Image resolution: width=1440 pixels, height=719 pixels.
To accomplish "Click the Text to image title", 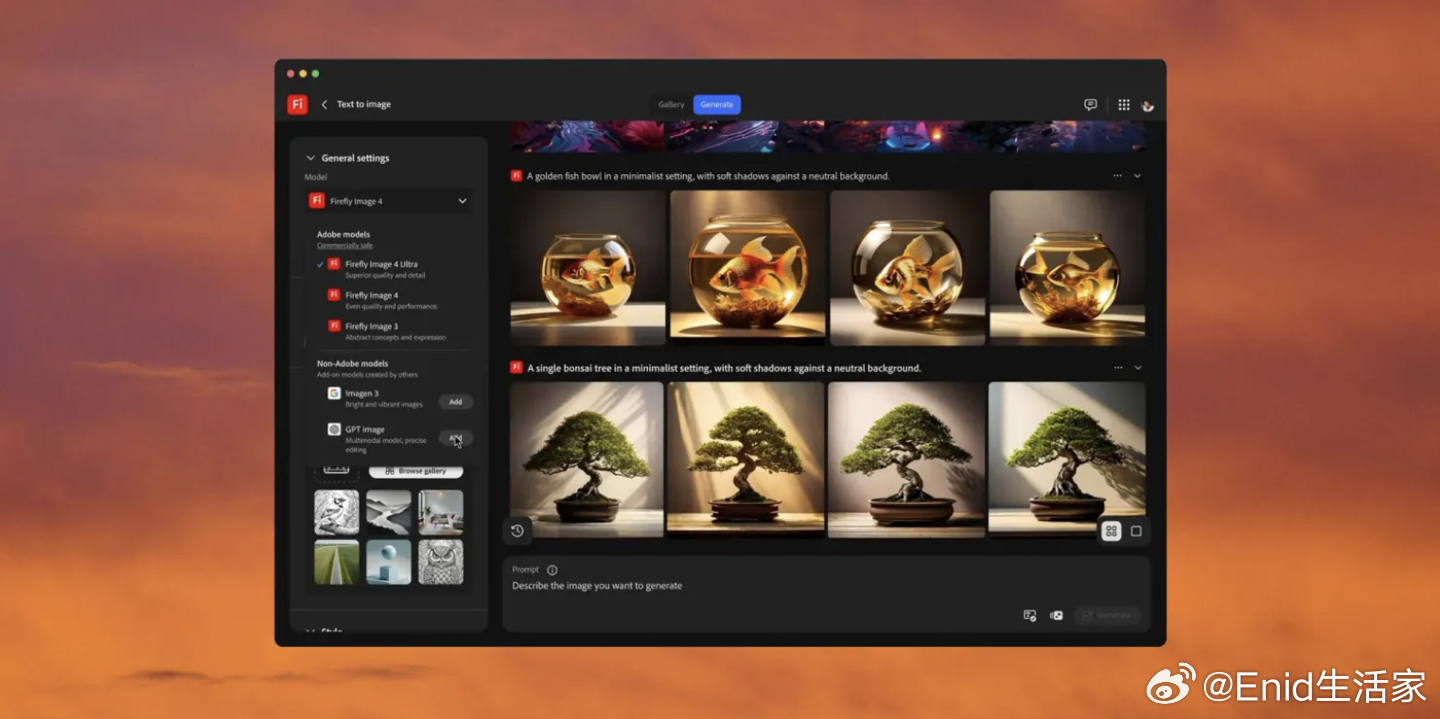I will pyautogui.click(x=364, y=104).
